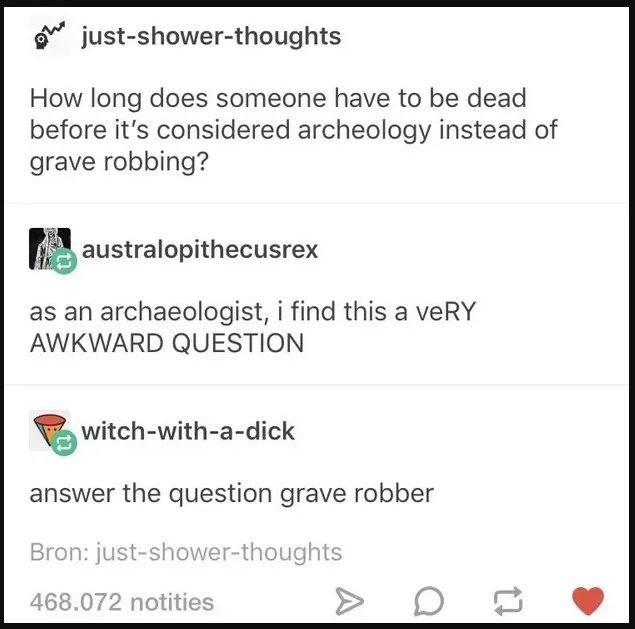Tap green reblog badge on witch avatar

(x=64, y=443)
